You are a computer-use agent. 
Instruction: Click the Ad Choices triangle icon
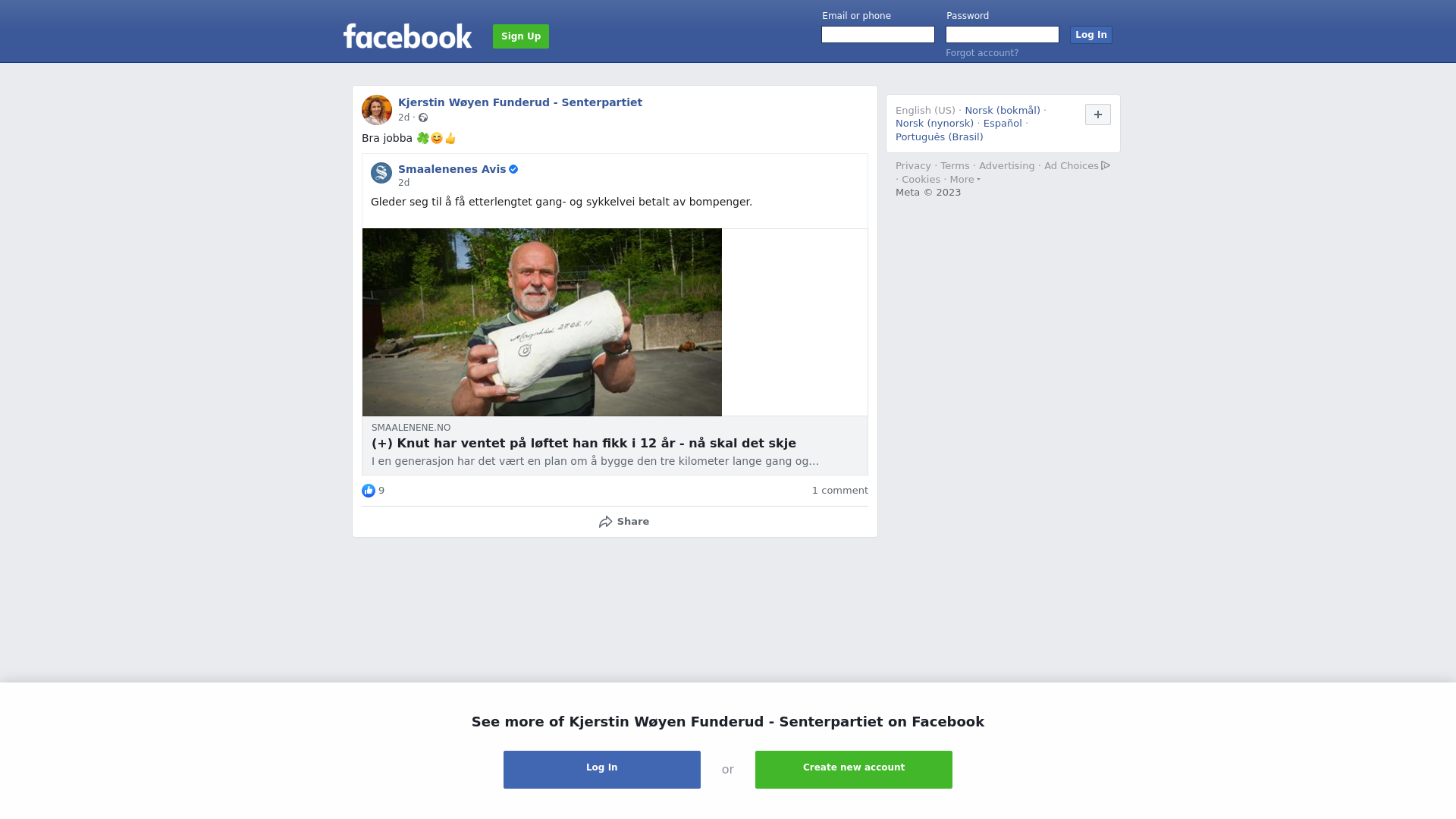pyautogui.click(x=1106, y=165)
